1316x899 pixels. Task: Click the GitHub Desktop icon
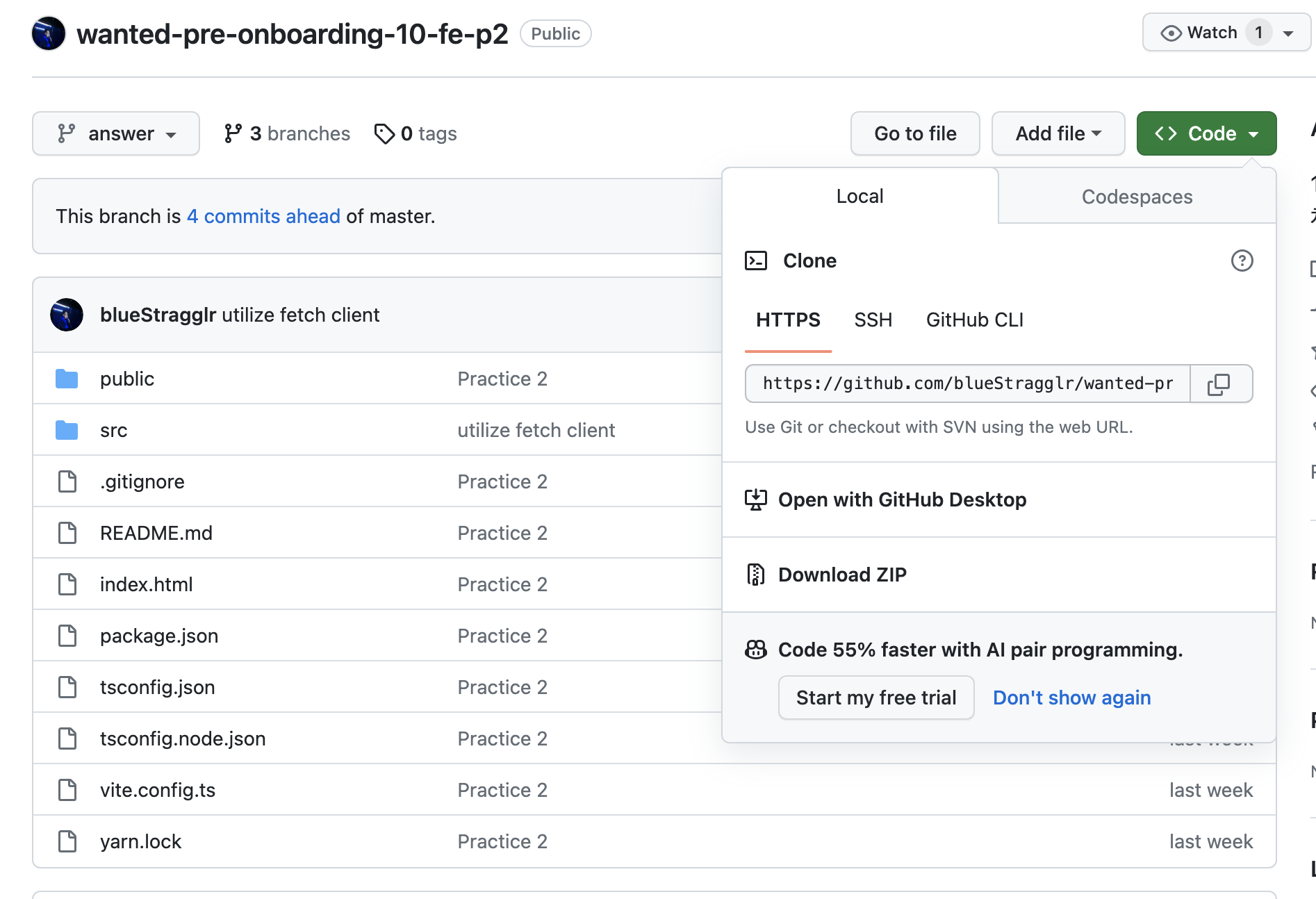756,500
